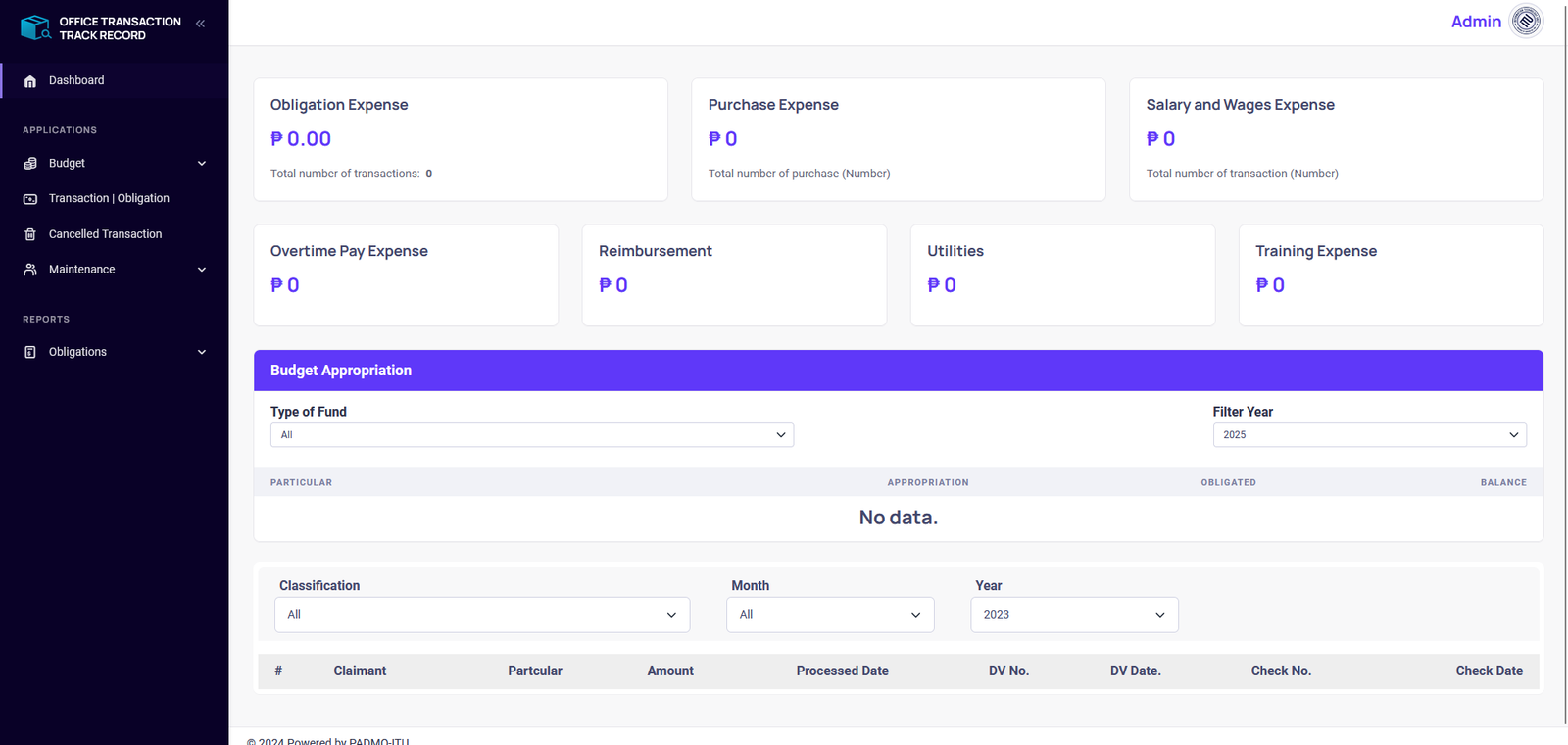Click the Check No. column header
This screenshot has width=1568, height=745.
1281,670
